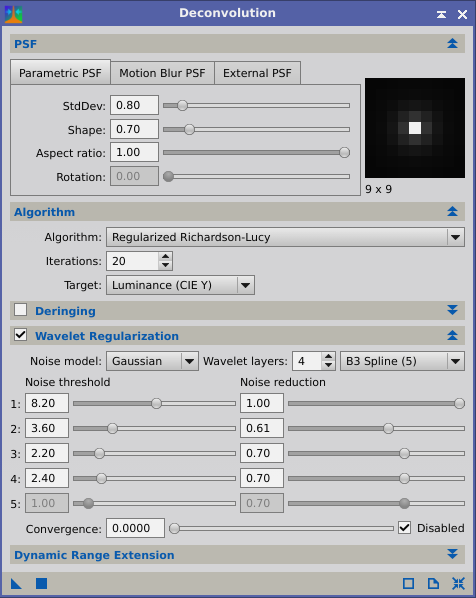Viewport: 476px width, 598px height.
Task: Click layer 1 noise reduction field 1.00
Action: 262,403
